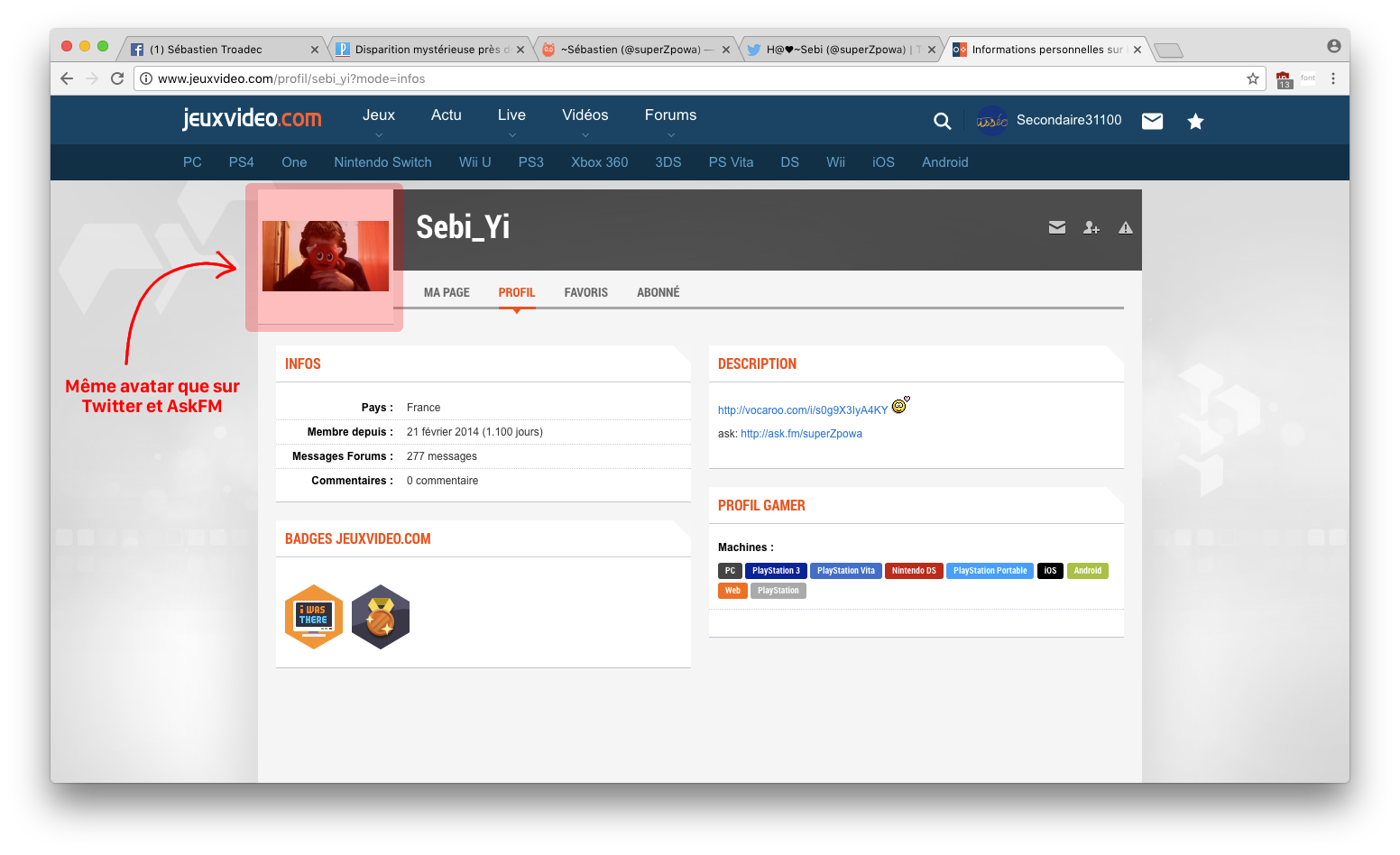Screen dimensions: 1400x855
Task: Click '277 messages' forum count
Action: [442, 456]
